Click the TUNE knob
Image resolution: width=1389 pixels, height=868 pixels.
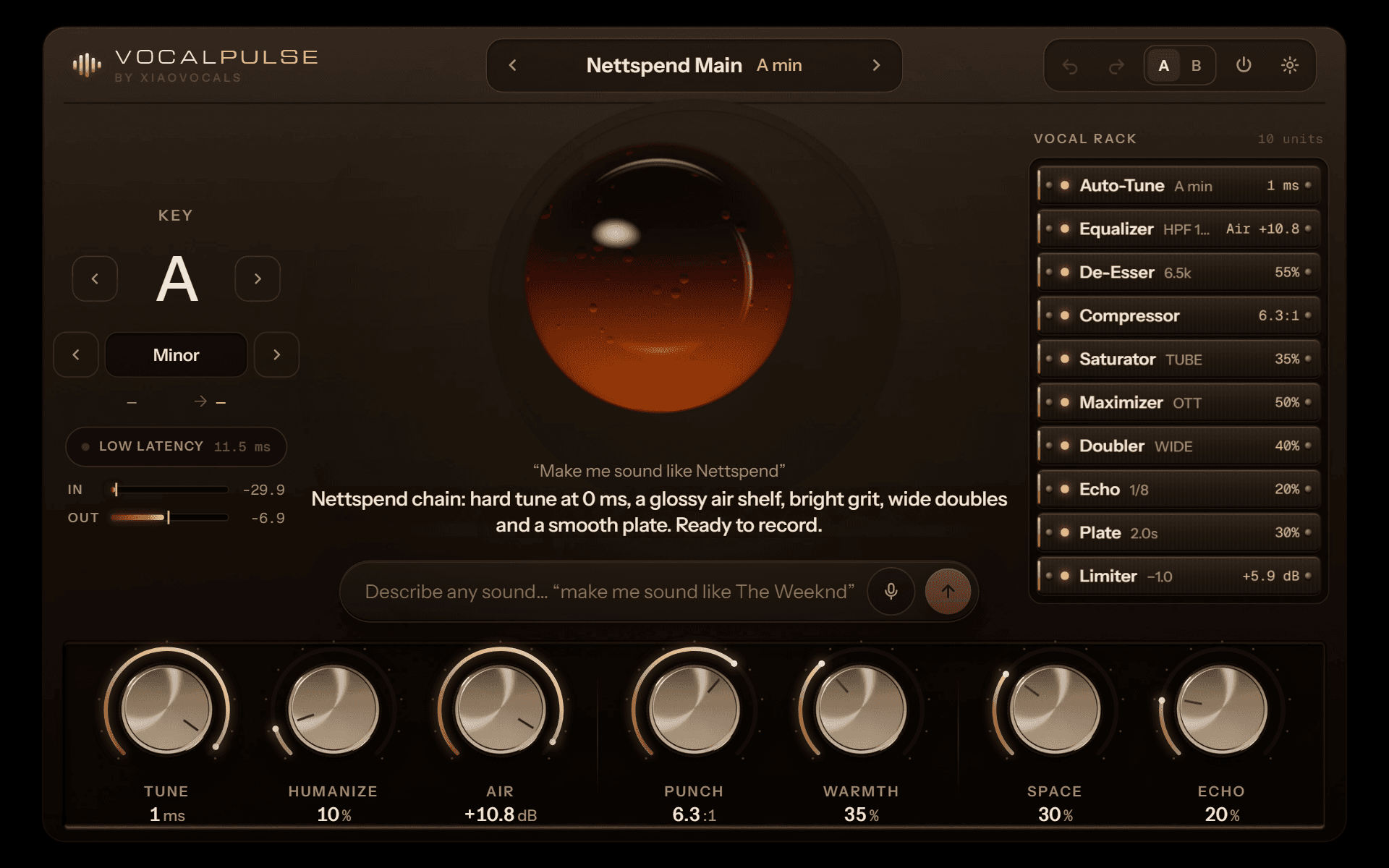coord(166,709)
